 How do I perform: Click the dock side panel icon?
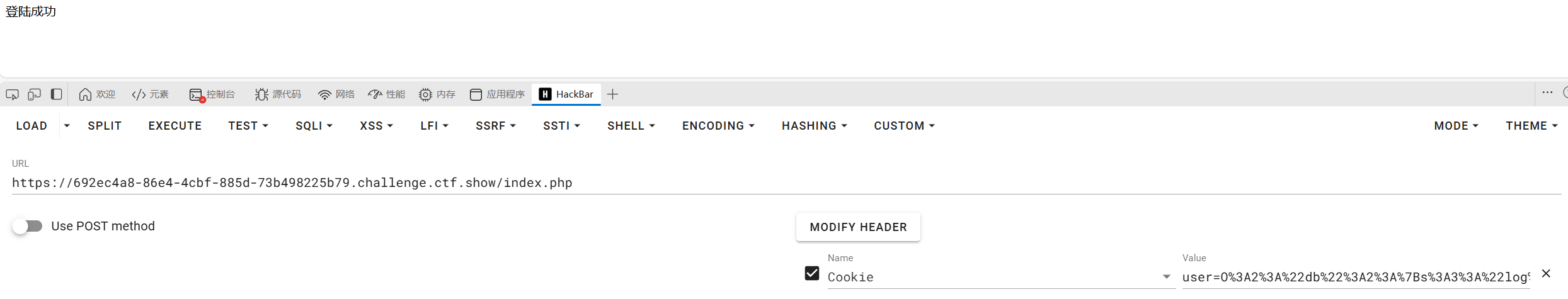(56, 94)
